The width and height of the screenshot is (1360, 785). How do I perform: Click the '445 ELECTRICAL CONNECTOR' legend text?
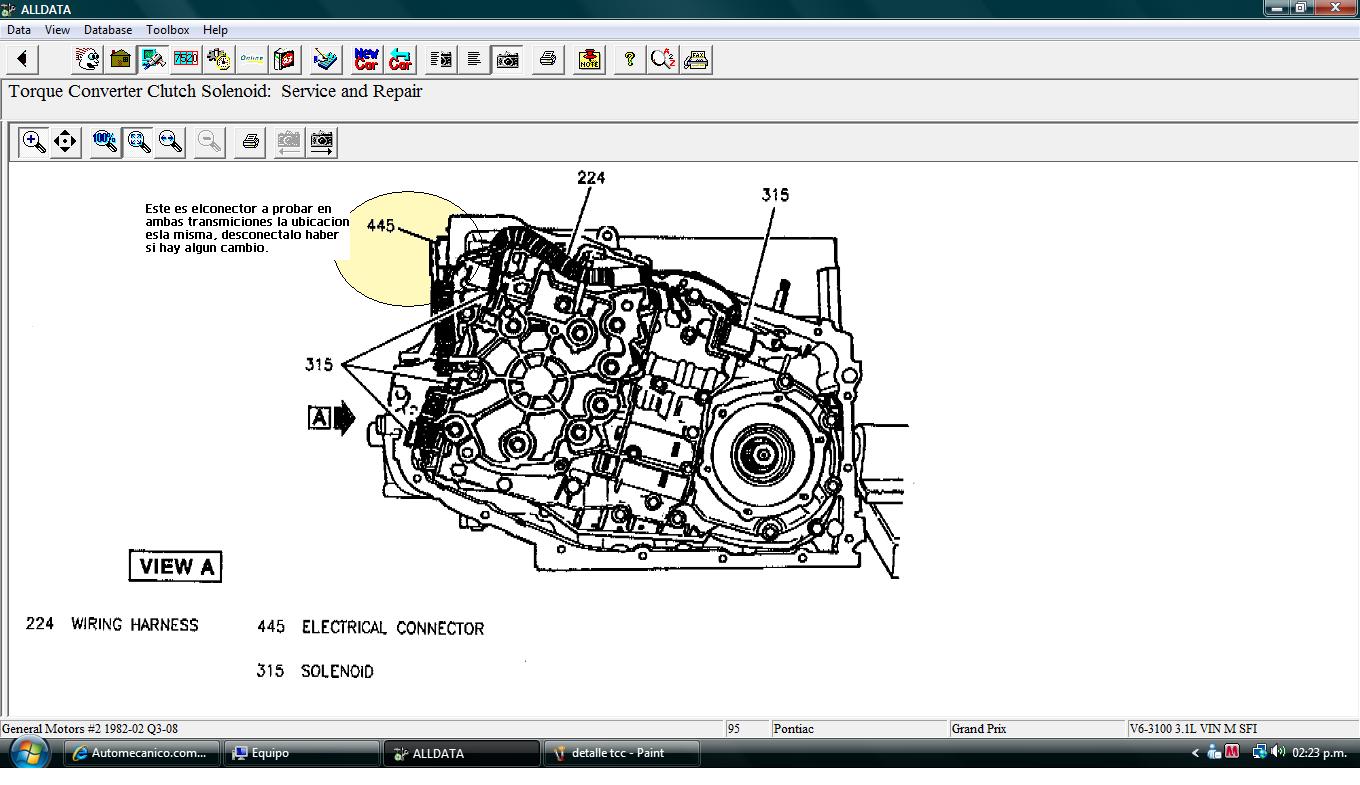[x=371, y=628]
